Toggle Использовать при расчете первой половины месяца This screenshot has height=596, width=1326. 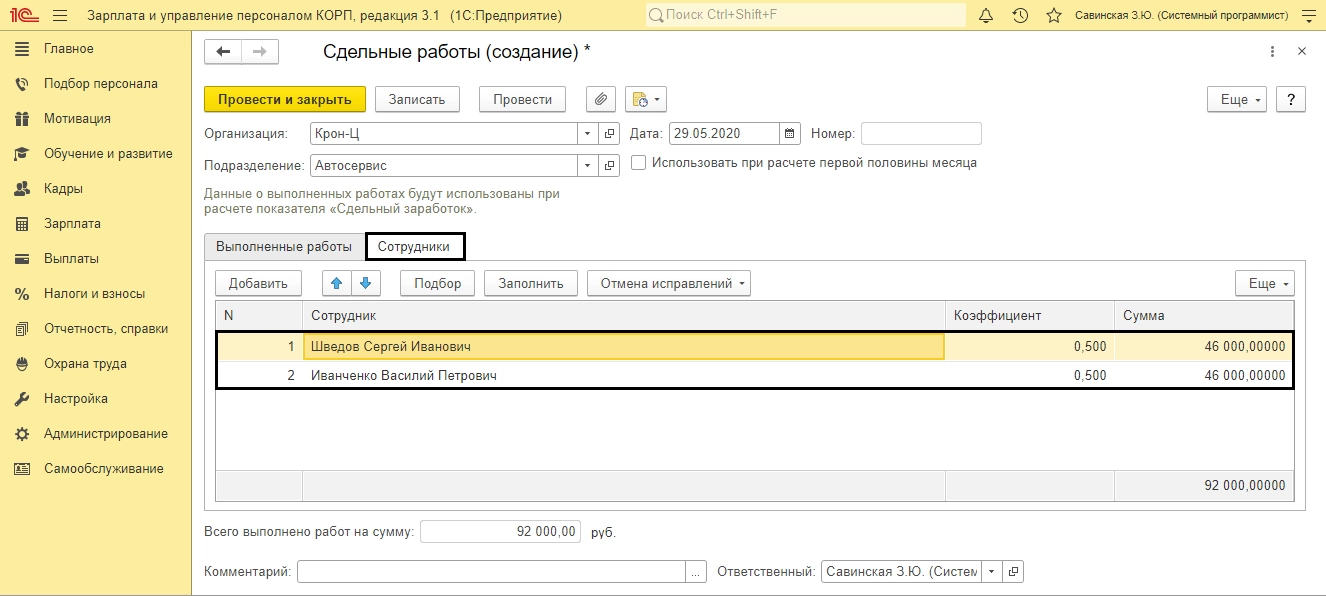click(x=638, y=162)
